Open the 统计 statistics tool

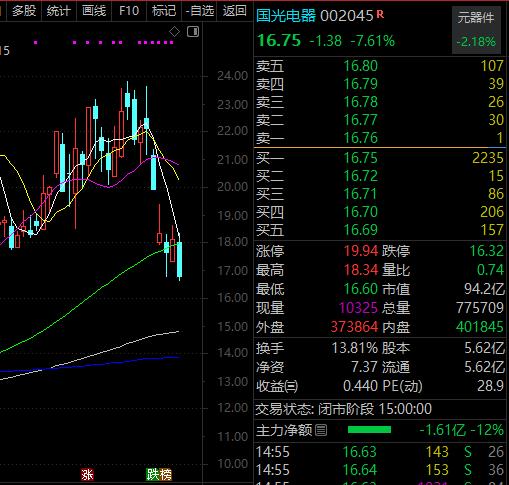pyautogui.click(x=59, y=11)
